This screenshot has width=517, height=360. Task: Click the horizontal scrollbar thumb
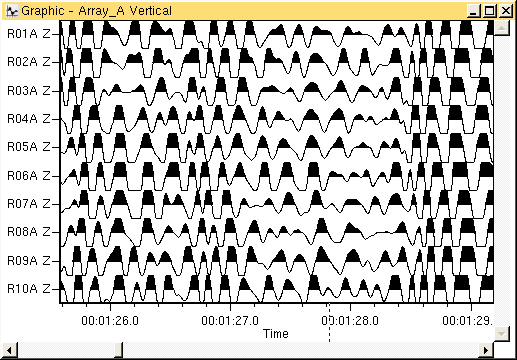[119, 350]
